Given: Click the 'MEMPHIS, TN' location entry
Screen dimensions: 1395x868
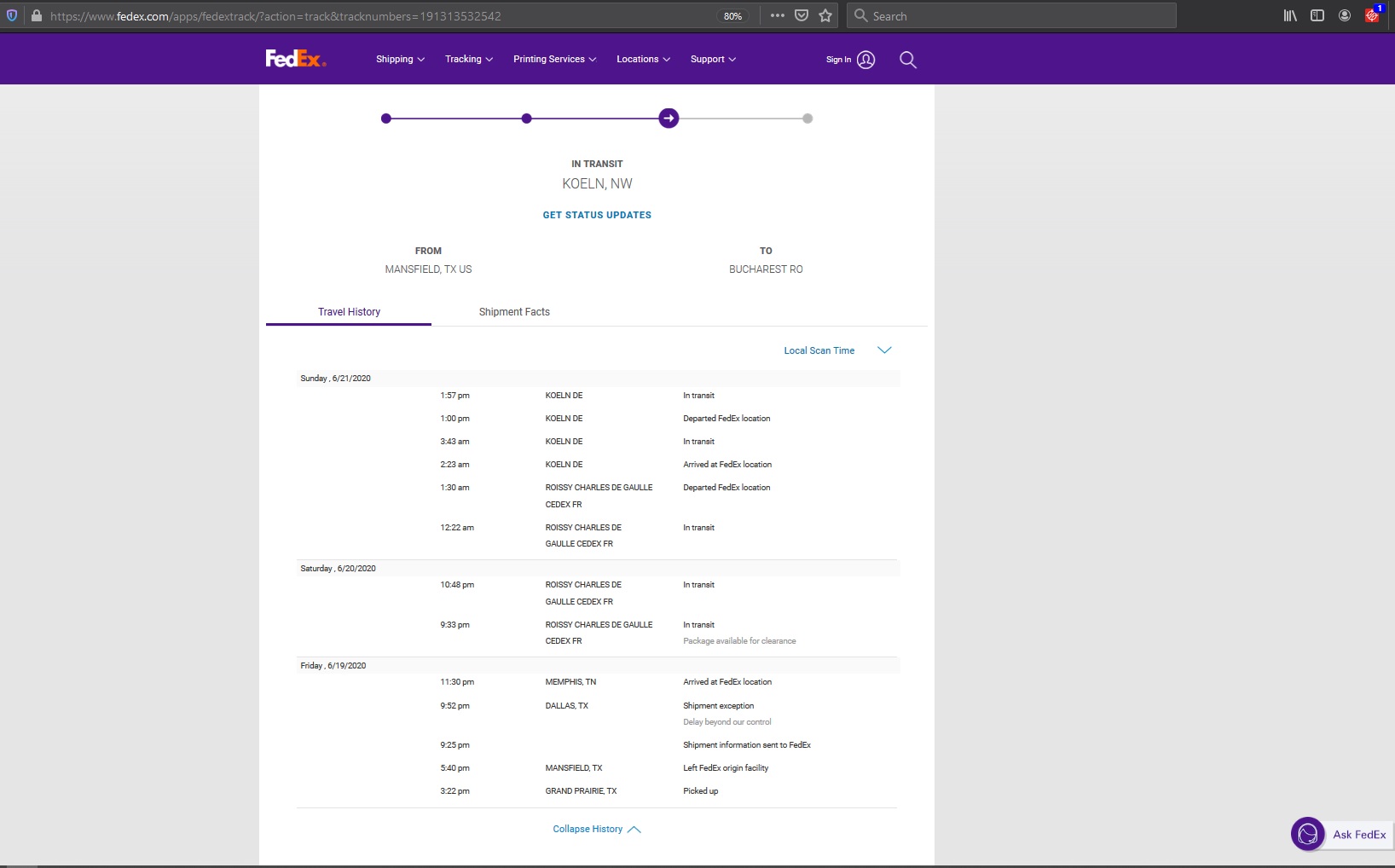Looking at the screenshot, I should point(570,682).
